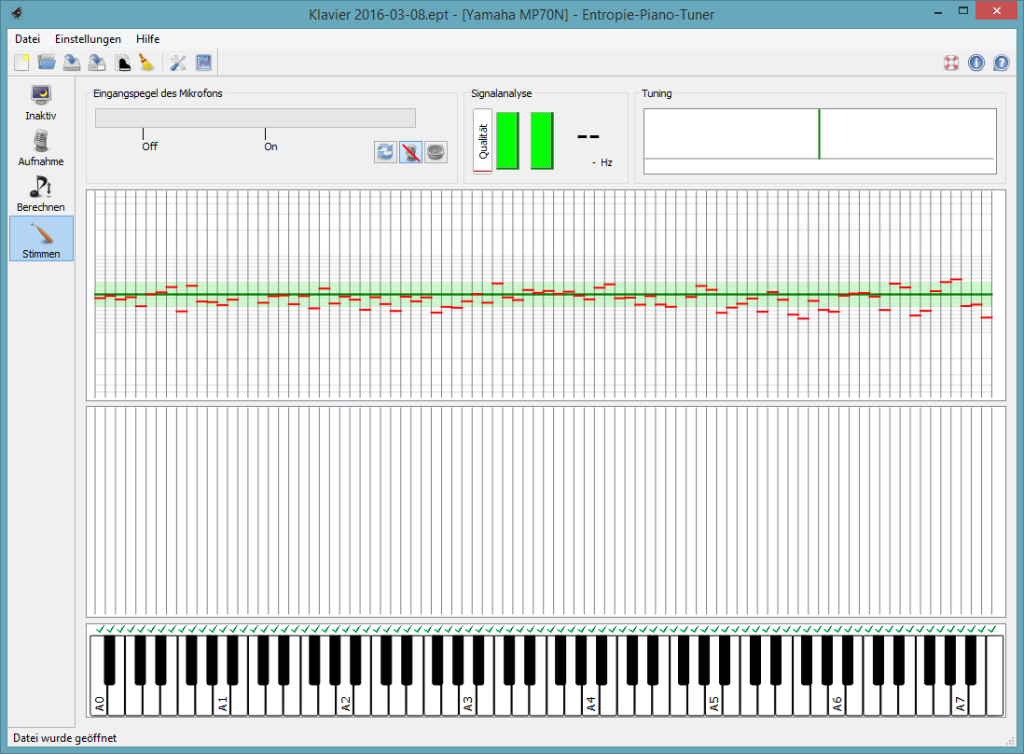Expand the Hilfe menu

pyautogui.click(x=148, y=39)
